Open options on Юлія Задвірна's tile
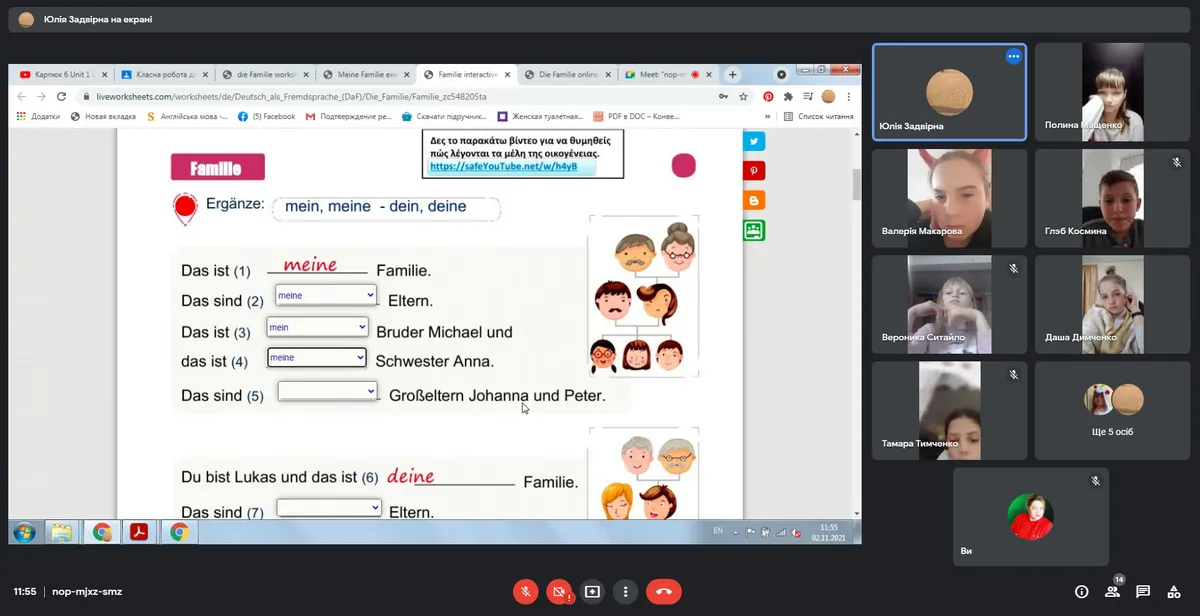Viewport: 1200px width, 616px height. [1013, 57]
